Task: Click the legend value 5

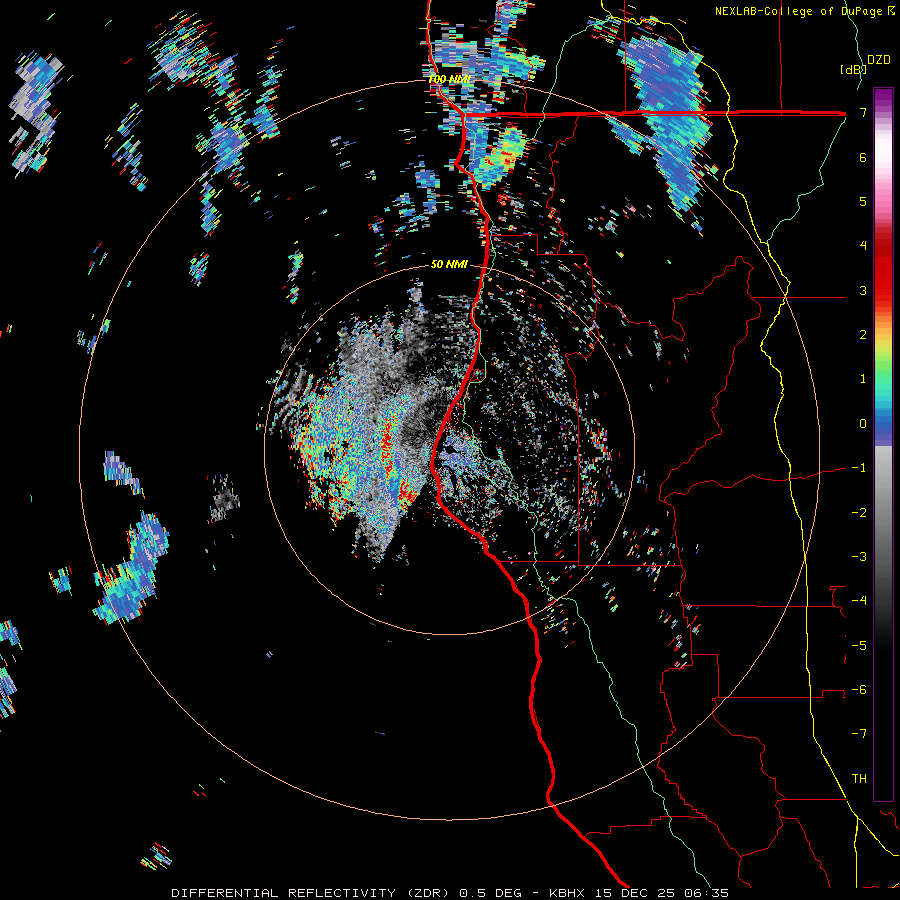Action: tap(863, 201)
